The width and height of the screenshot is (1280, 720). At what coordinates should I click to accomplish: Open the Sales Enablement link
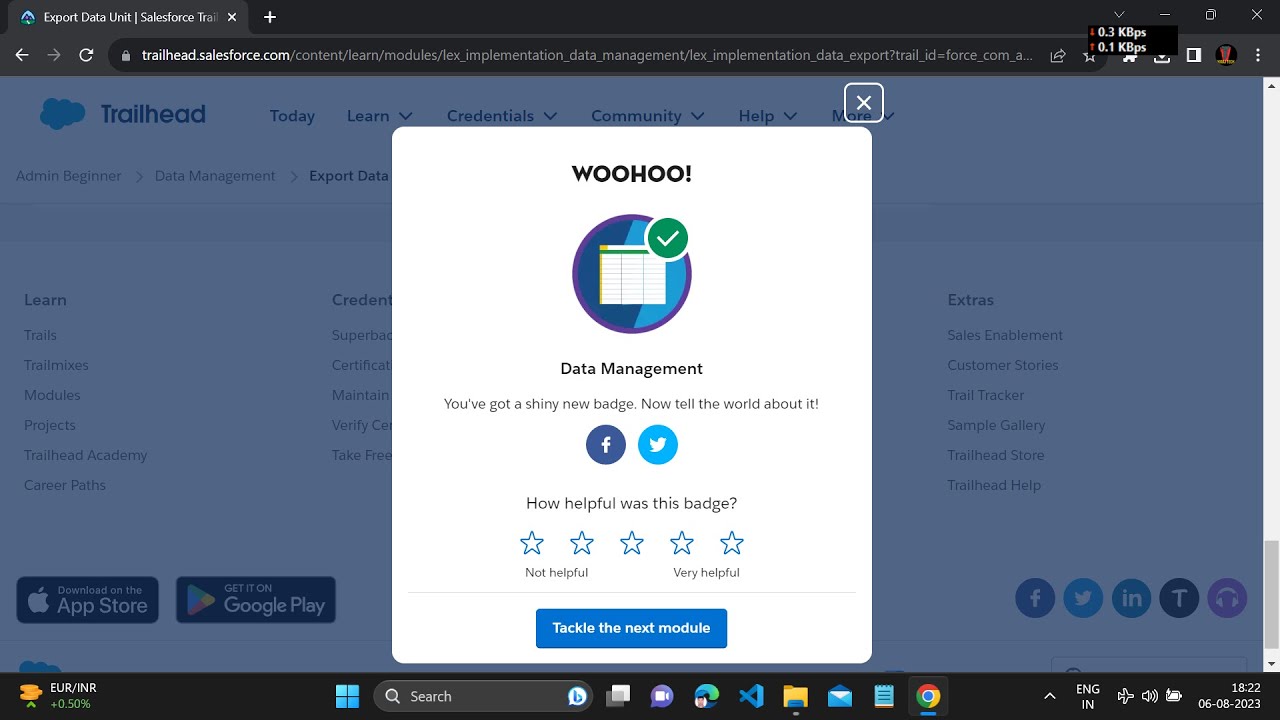pos(1005,335)
